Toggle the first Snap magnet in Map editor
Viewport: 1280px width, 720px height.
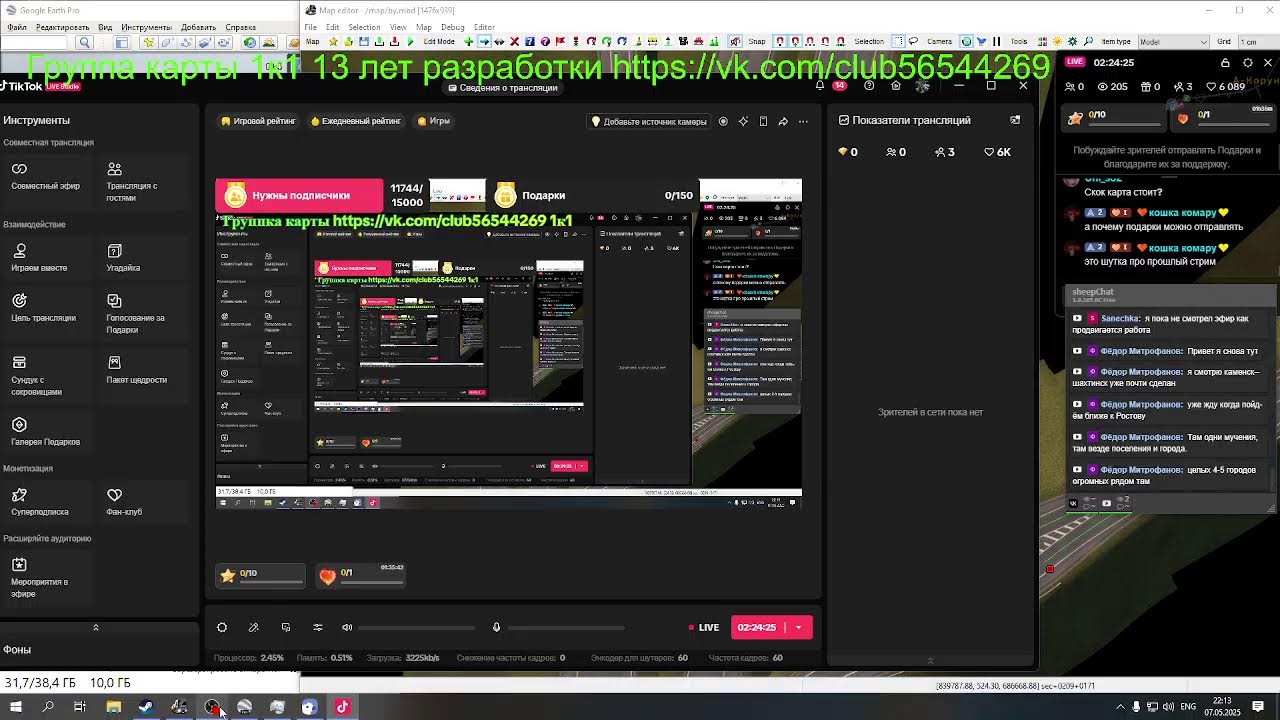[781, 42]
